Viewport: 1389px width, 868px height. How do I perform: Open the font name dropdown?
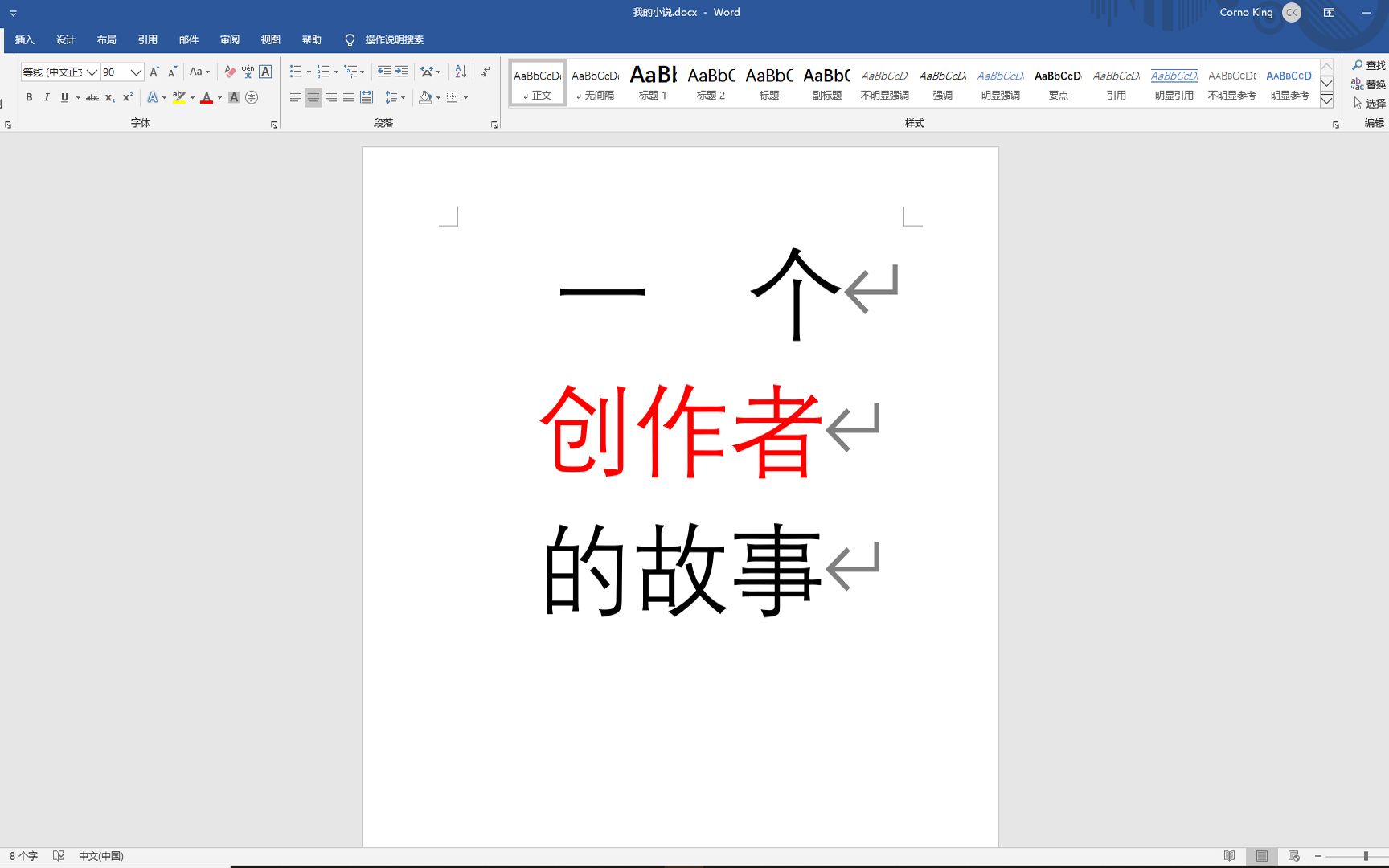(x=92, y=72)
